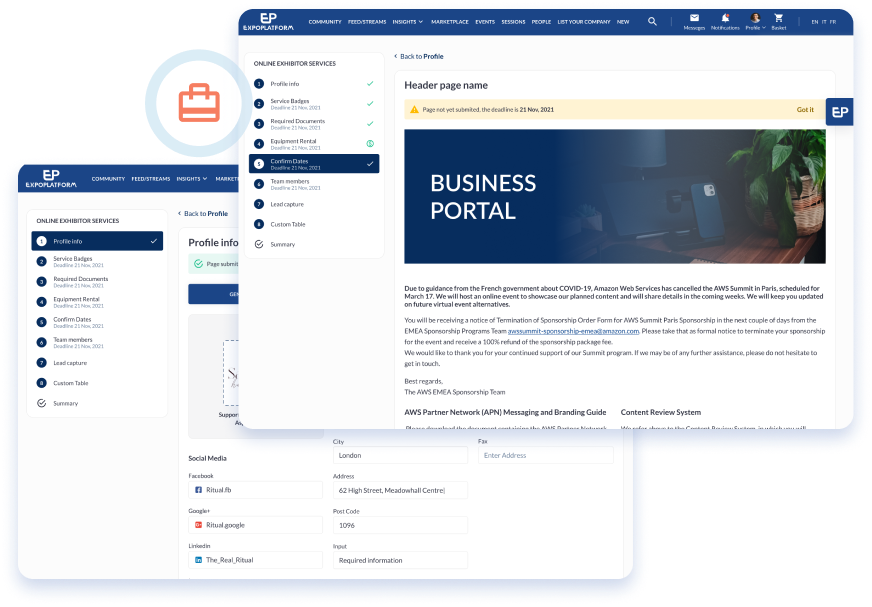Click Summary check-circle icon in front sidebar
Image resolution: width=872 pixels, height=607 pixels.
tap(259, 244)
